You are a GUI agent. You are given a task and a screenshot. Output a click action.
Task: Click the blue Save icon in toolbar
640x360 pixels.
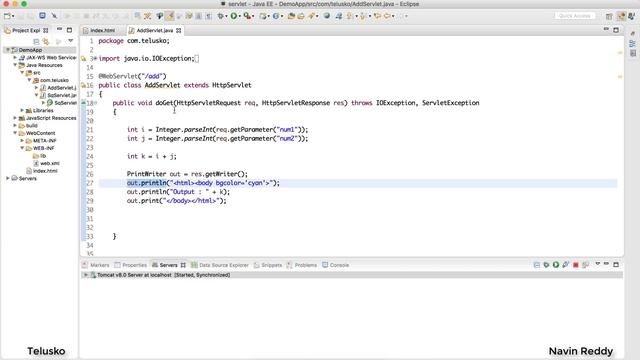[x=42, y=16]
